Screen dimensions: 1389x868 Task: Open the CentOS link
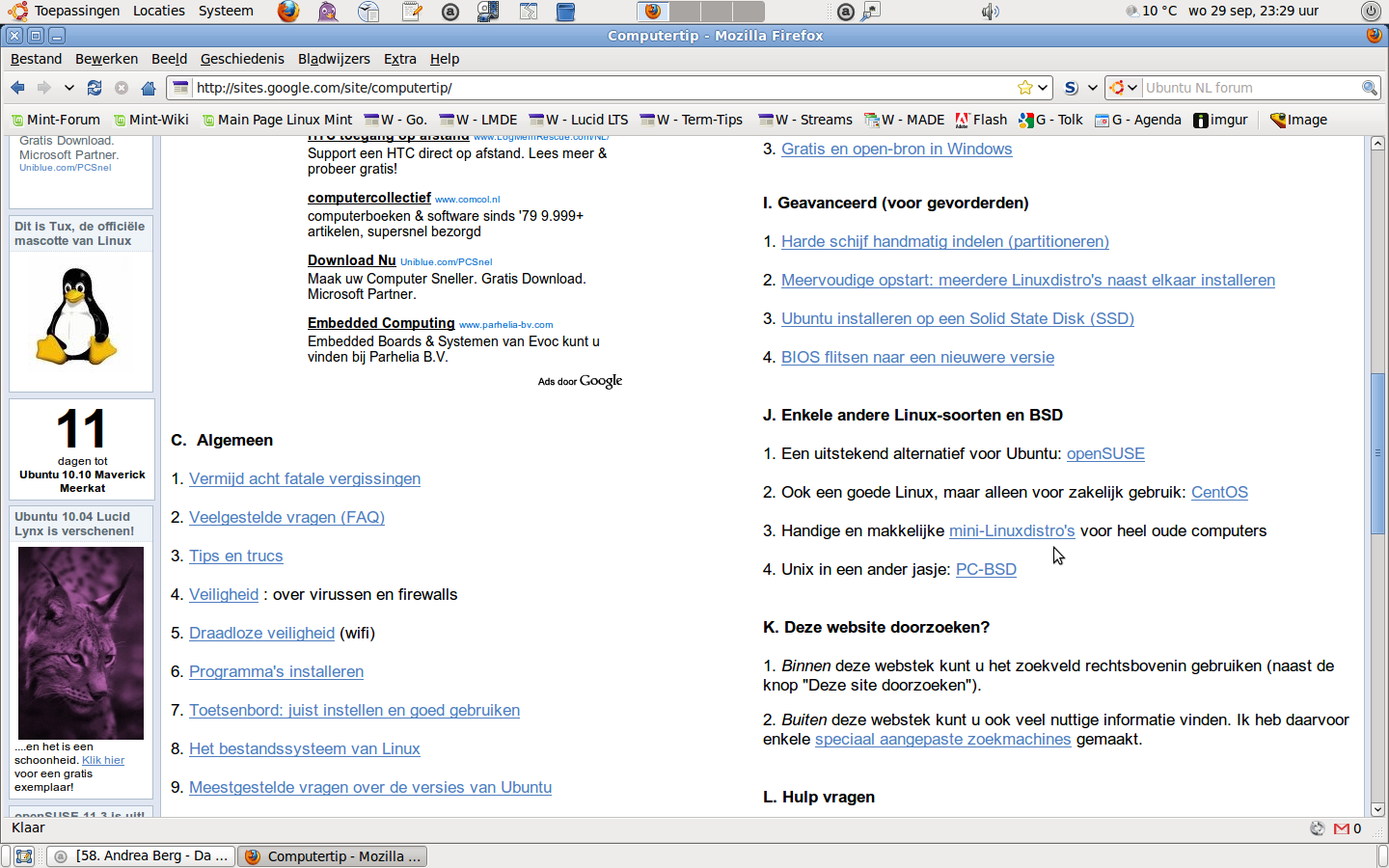(x=1219, y=493)
